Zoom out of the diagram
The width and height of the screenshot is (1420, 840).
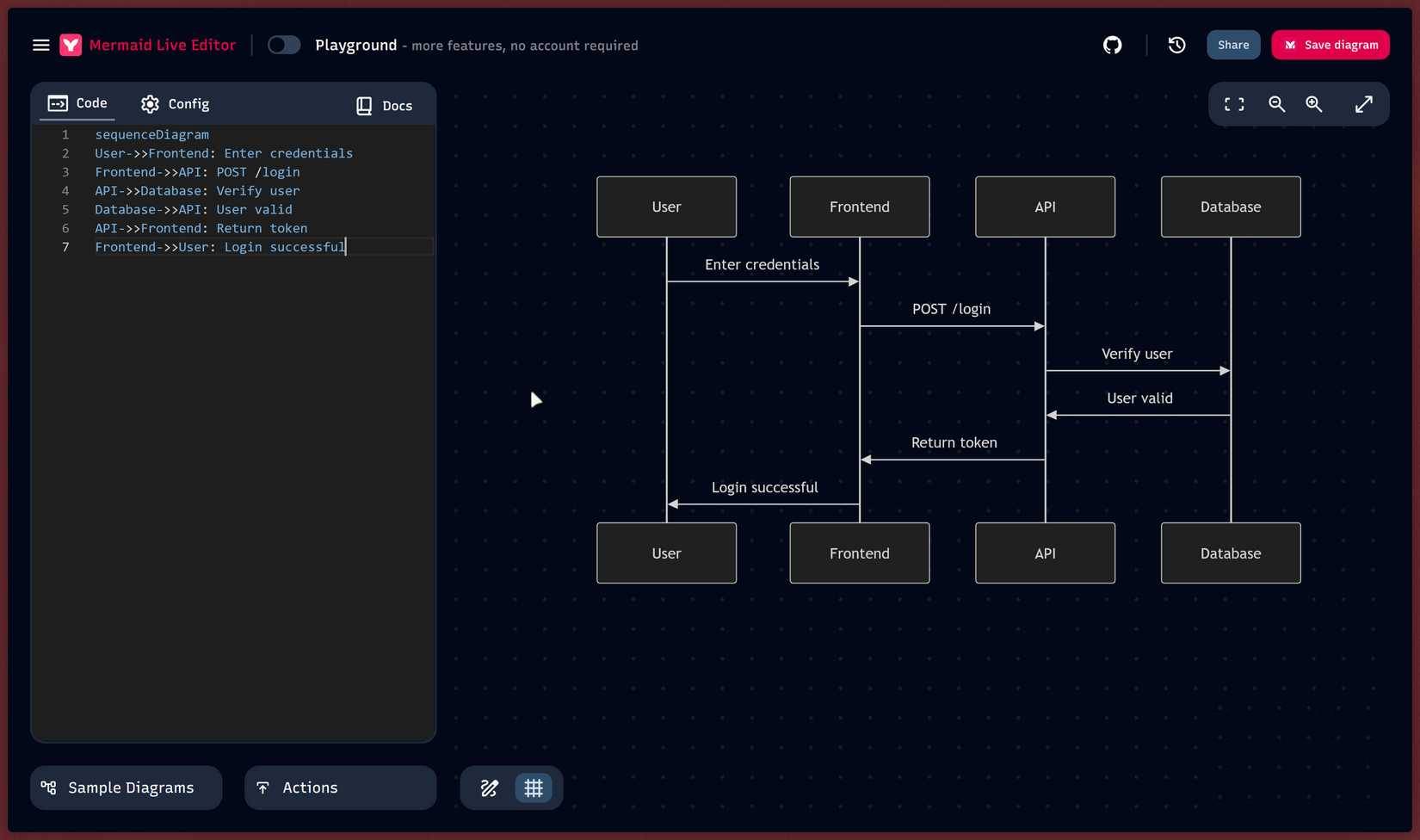pos(1276,104)
